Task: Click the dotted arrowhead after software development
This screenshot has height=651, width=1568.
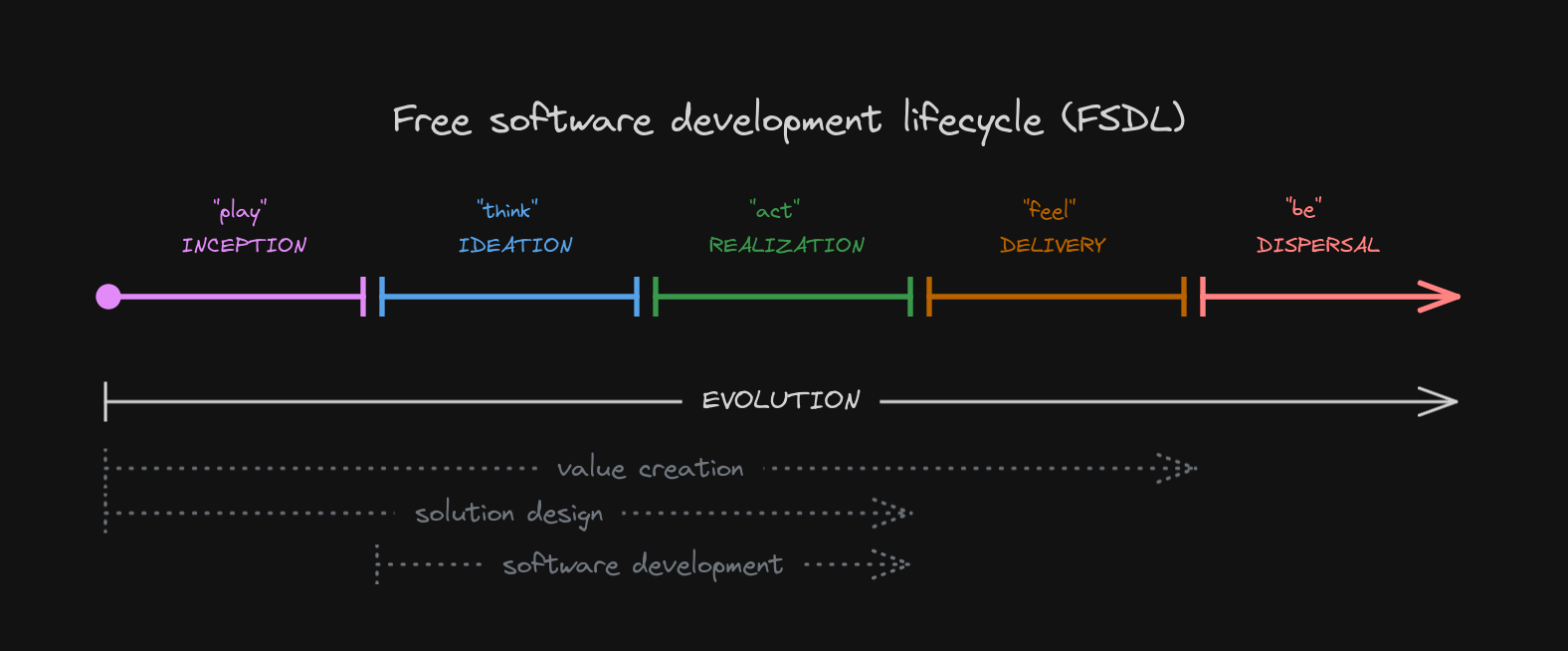Action: (889, 564)
